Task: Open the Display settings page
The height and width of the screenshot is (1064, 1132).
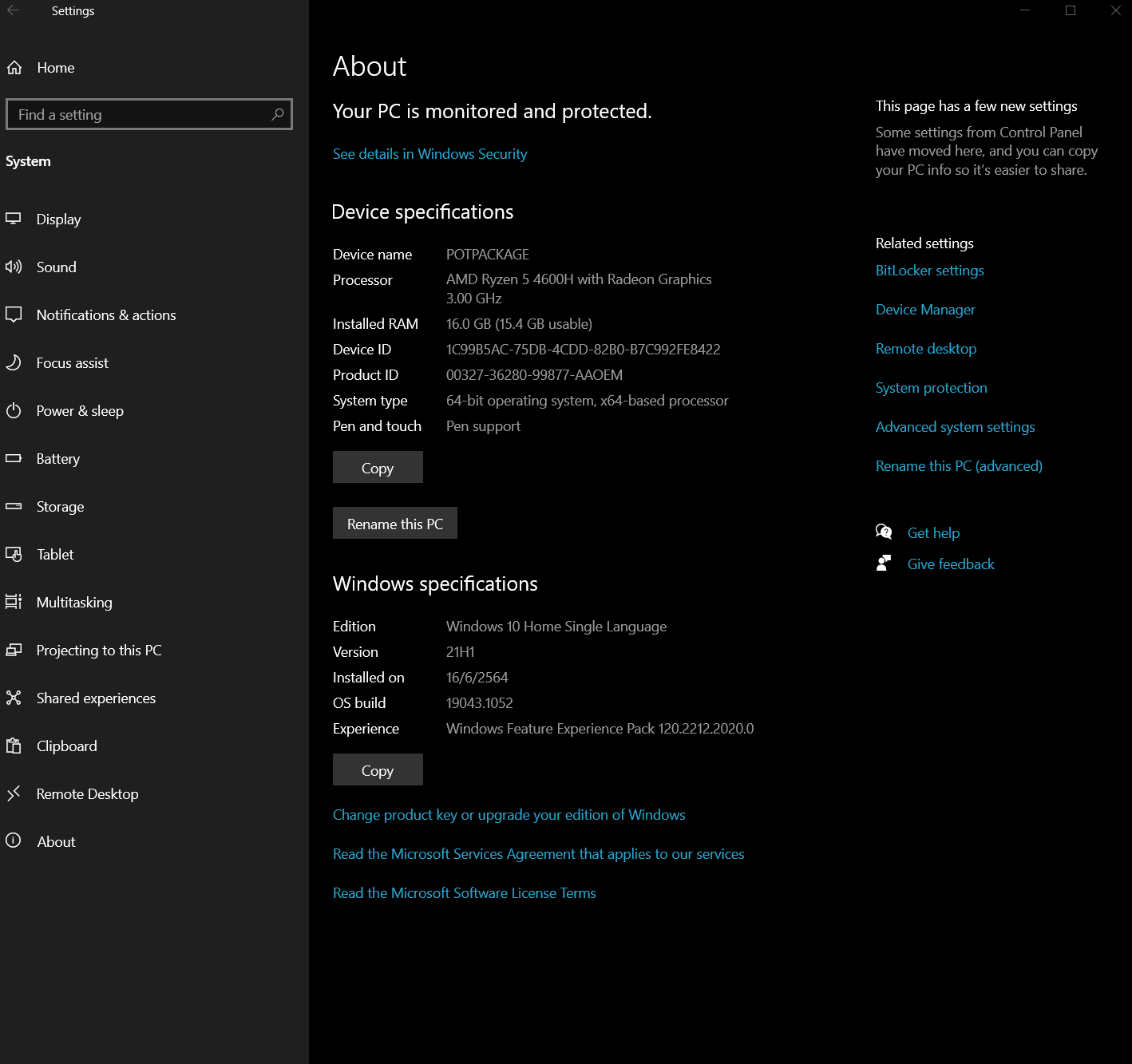Action: coord(154,219)
